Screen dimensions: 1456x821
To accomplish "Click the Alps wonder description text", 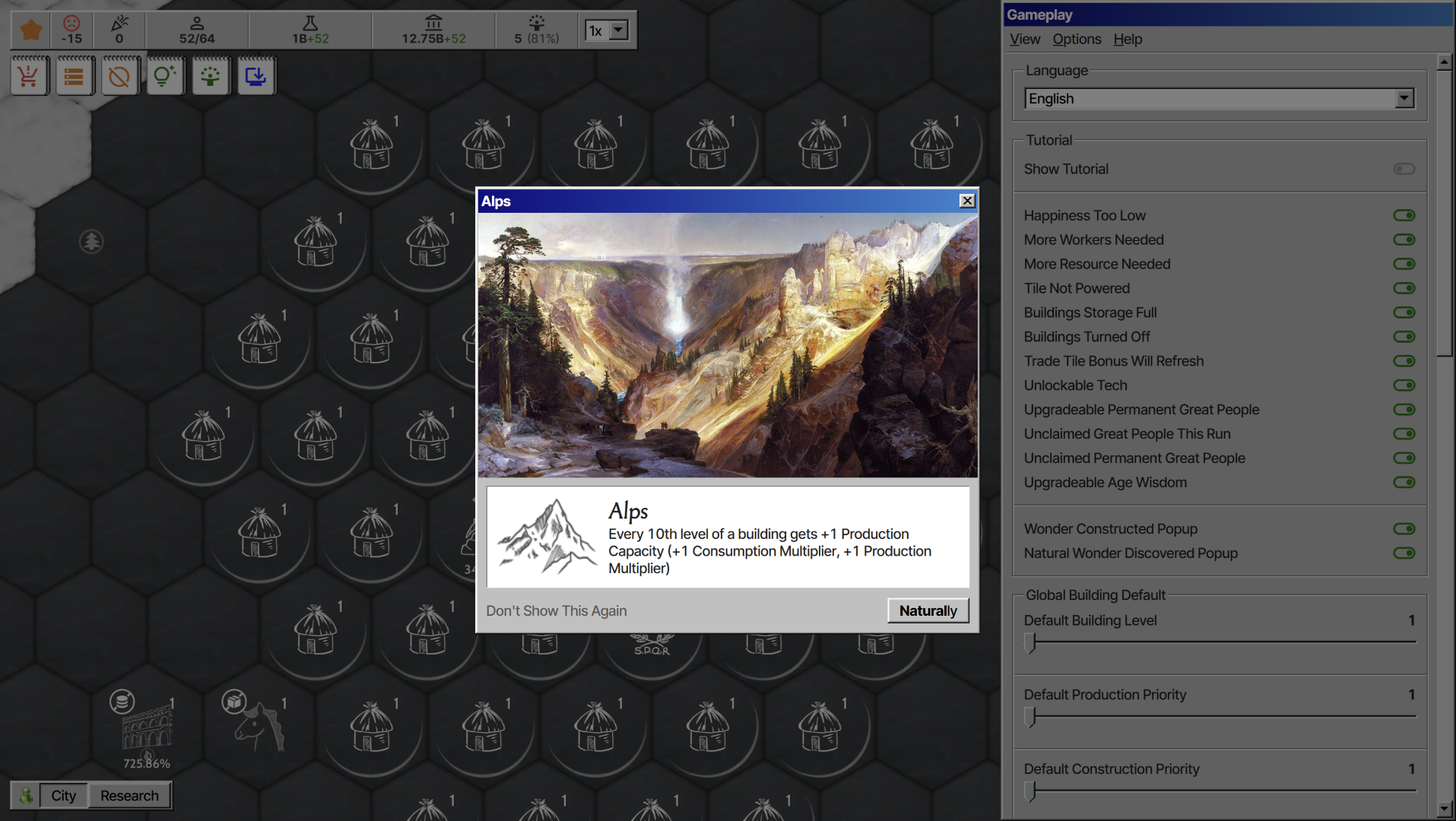I will tap(769, 551).
